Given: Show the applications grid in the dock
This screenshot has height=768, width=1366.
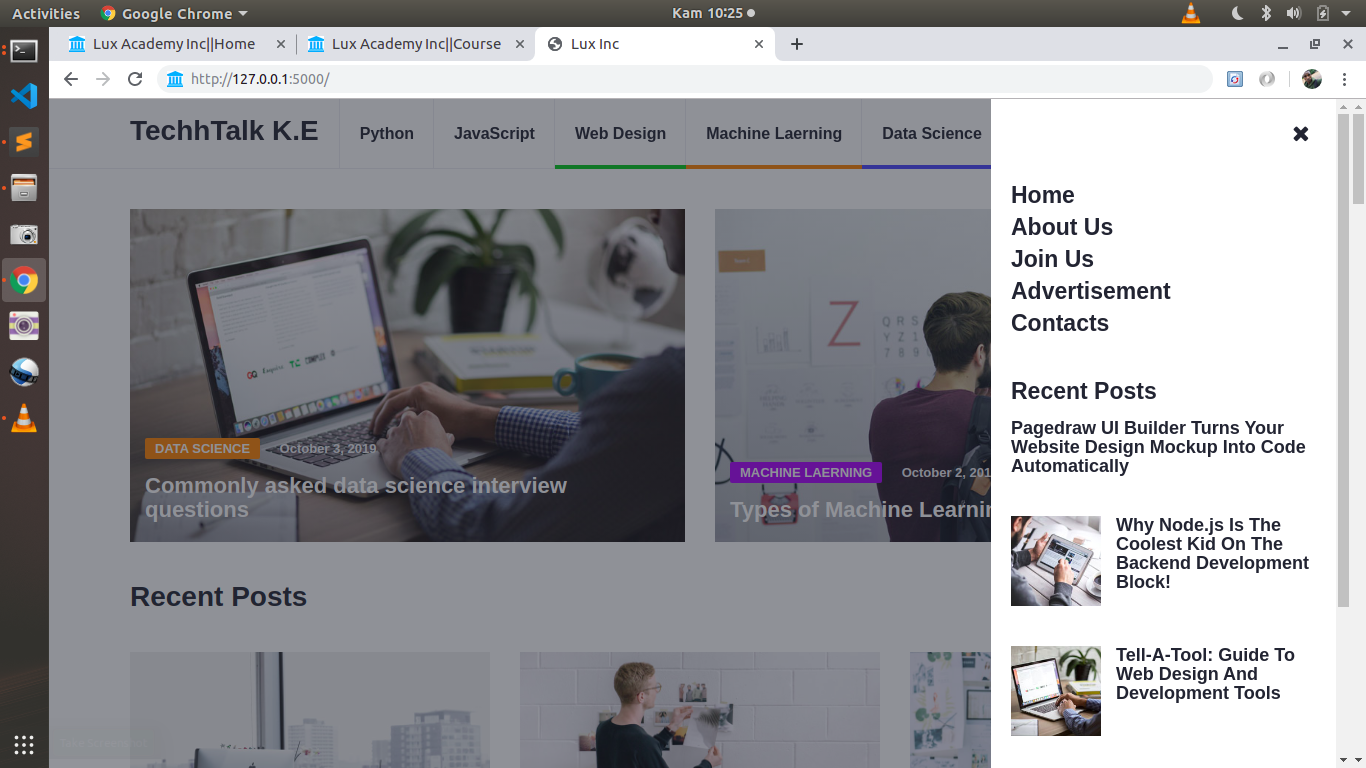Looking at the screenshot, I should pos(24,744).
